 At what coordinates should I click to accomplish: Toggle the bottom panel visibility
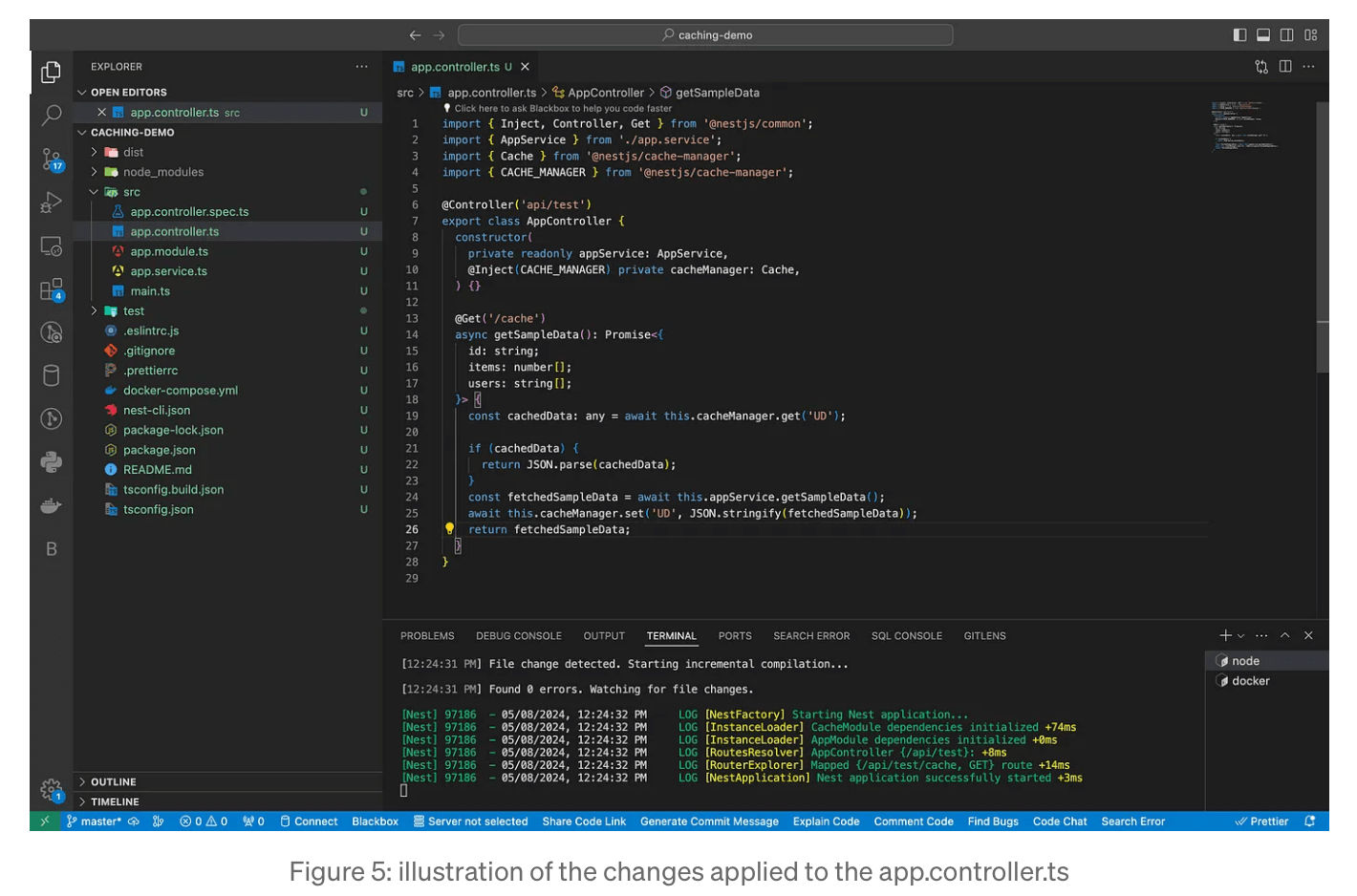click(1263, 35)
